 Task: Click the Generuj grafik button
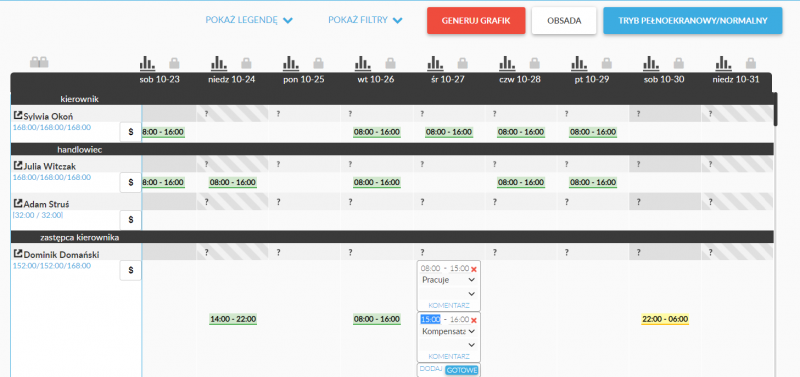click(476, 21)
